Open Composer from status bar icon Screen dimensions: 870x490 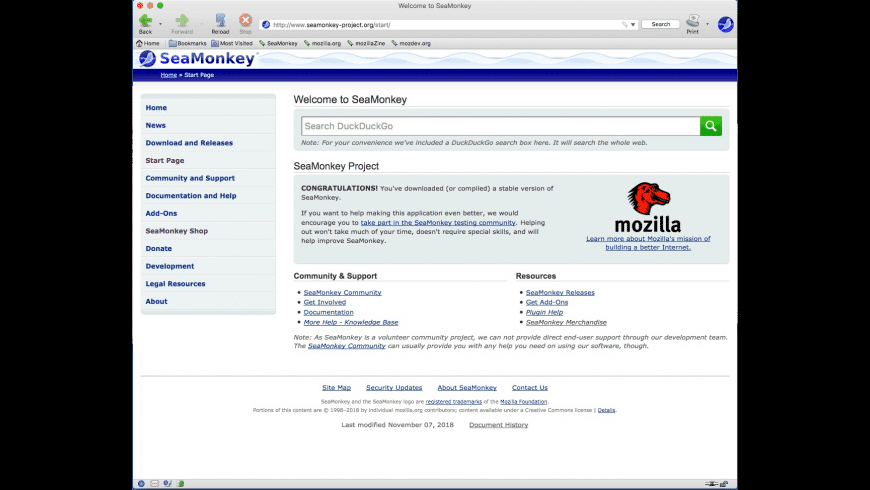(168, 484)
